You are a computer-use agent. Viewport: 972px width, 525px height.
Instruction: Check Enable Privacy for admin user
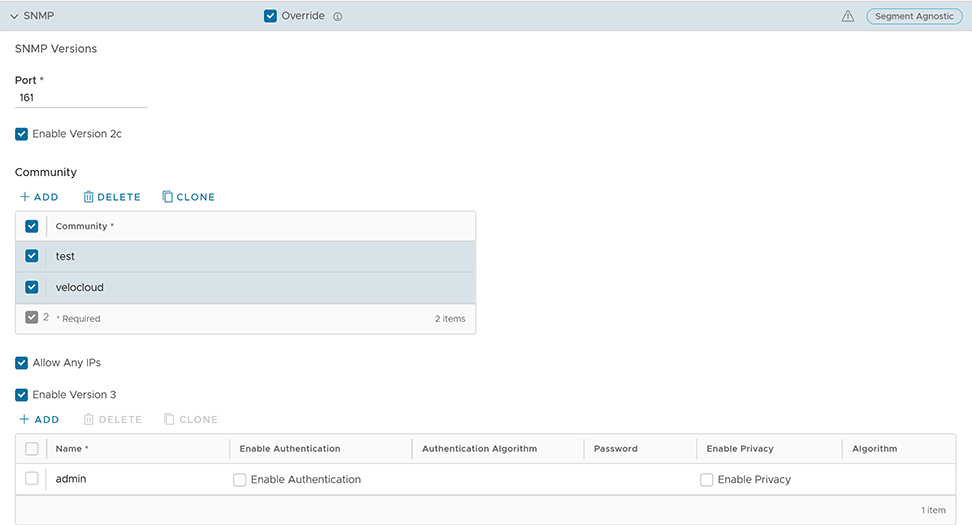[707, 480]
